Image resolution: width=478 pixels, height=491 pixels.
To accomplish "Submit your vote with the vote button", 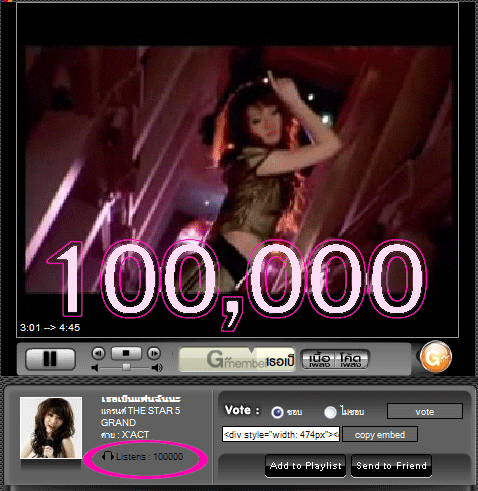I will [425, 411].
